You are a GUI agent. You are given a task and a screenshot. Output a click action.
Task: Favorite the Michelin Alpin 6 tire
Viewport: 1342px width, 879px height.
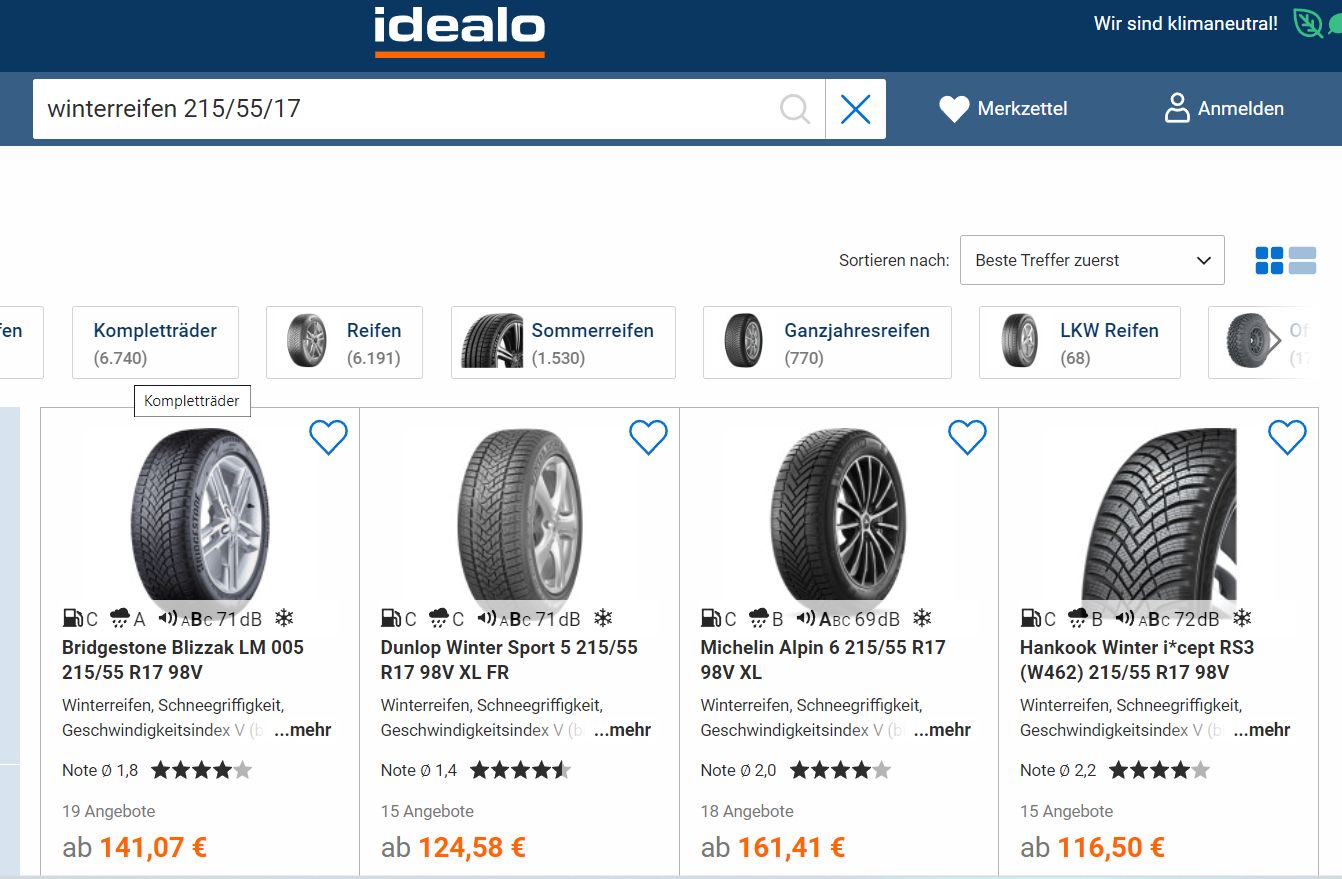pos(967,436)
